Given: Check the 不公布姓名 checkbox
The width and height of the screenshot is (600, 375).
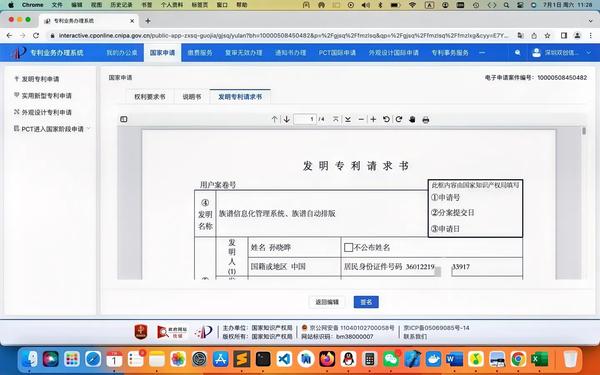Looking at the screenshot, I should pyautogui.click(x=348, y=248).
